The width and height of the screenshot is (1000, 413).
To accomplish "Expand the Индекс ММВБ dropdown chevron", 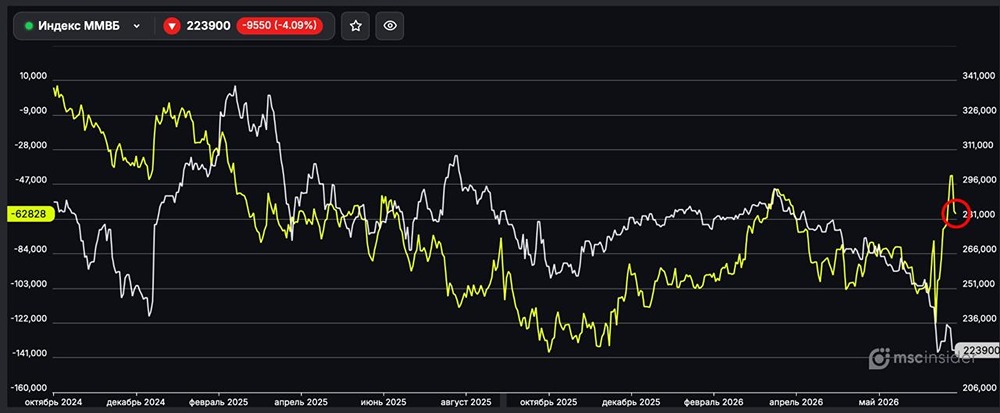I will (136, 26).
